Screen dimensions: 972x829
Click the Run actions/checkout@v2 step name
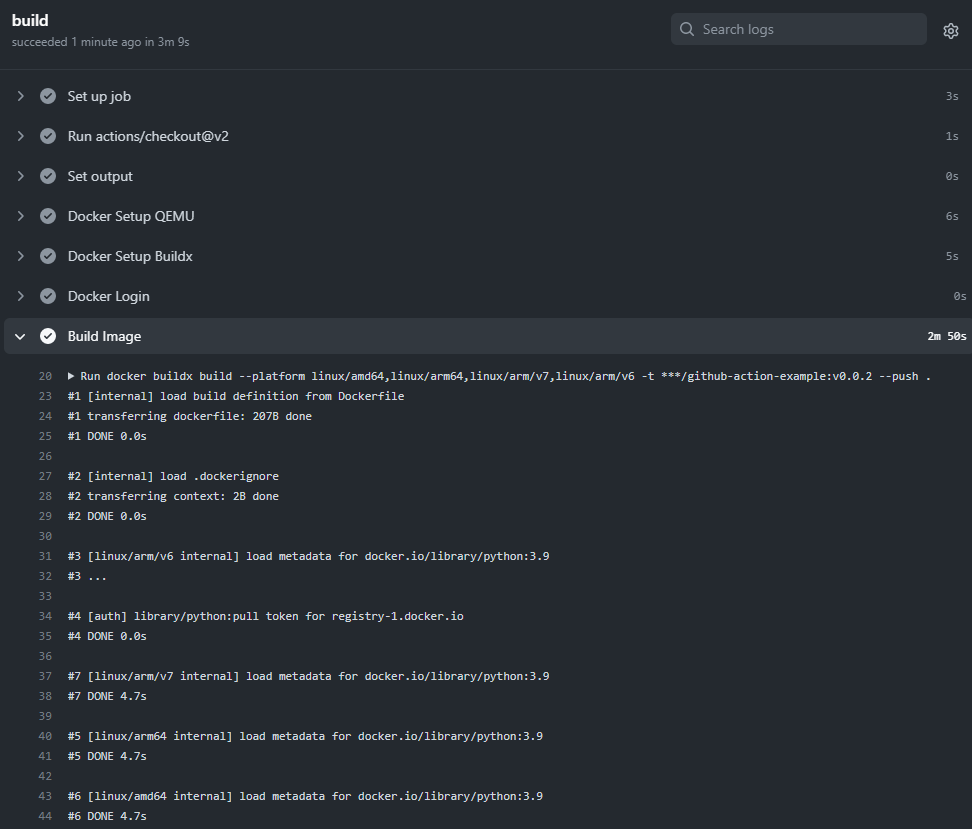tap(146, 136)
